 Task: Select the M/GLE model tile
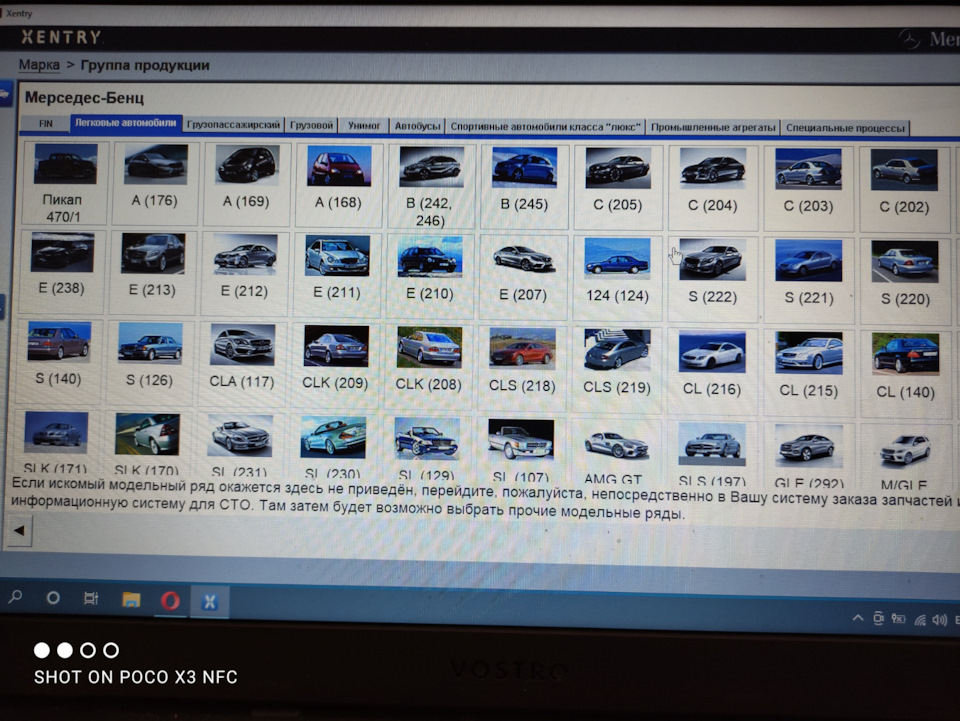click(906, 457)
